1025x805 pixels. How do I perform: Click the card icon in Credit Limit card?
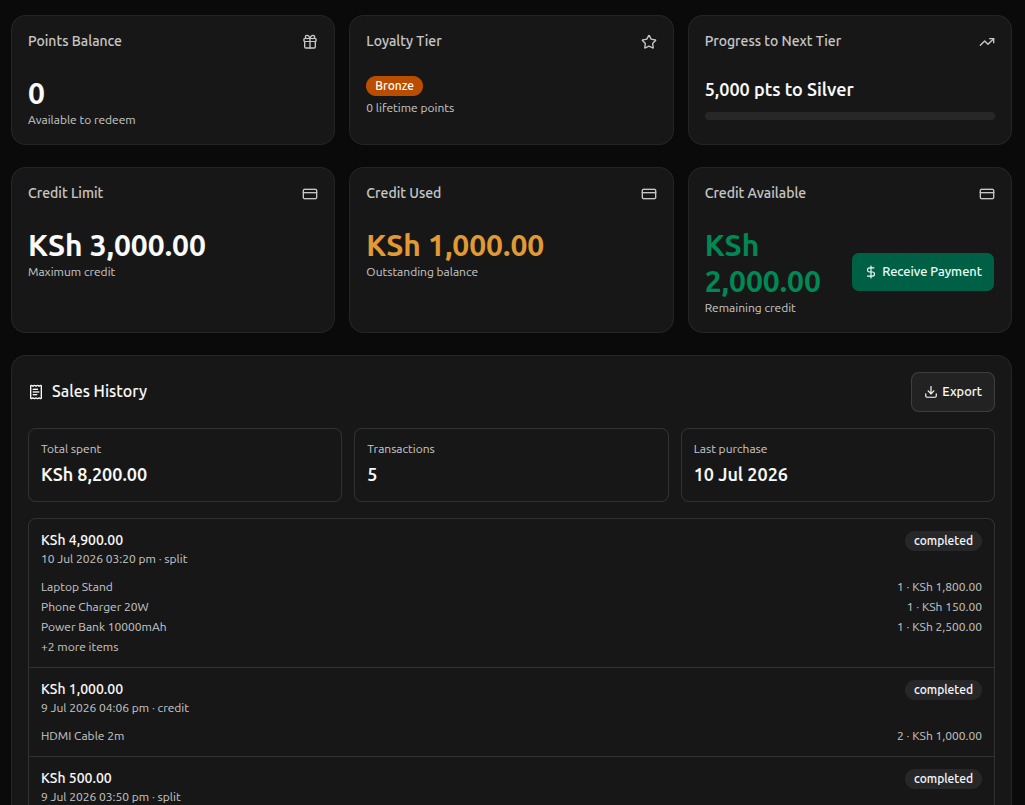[x=310, y=194]
